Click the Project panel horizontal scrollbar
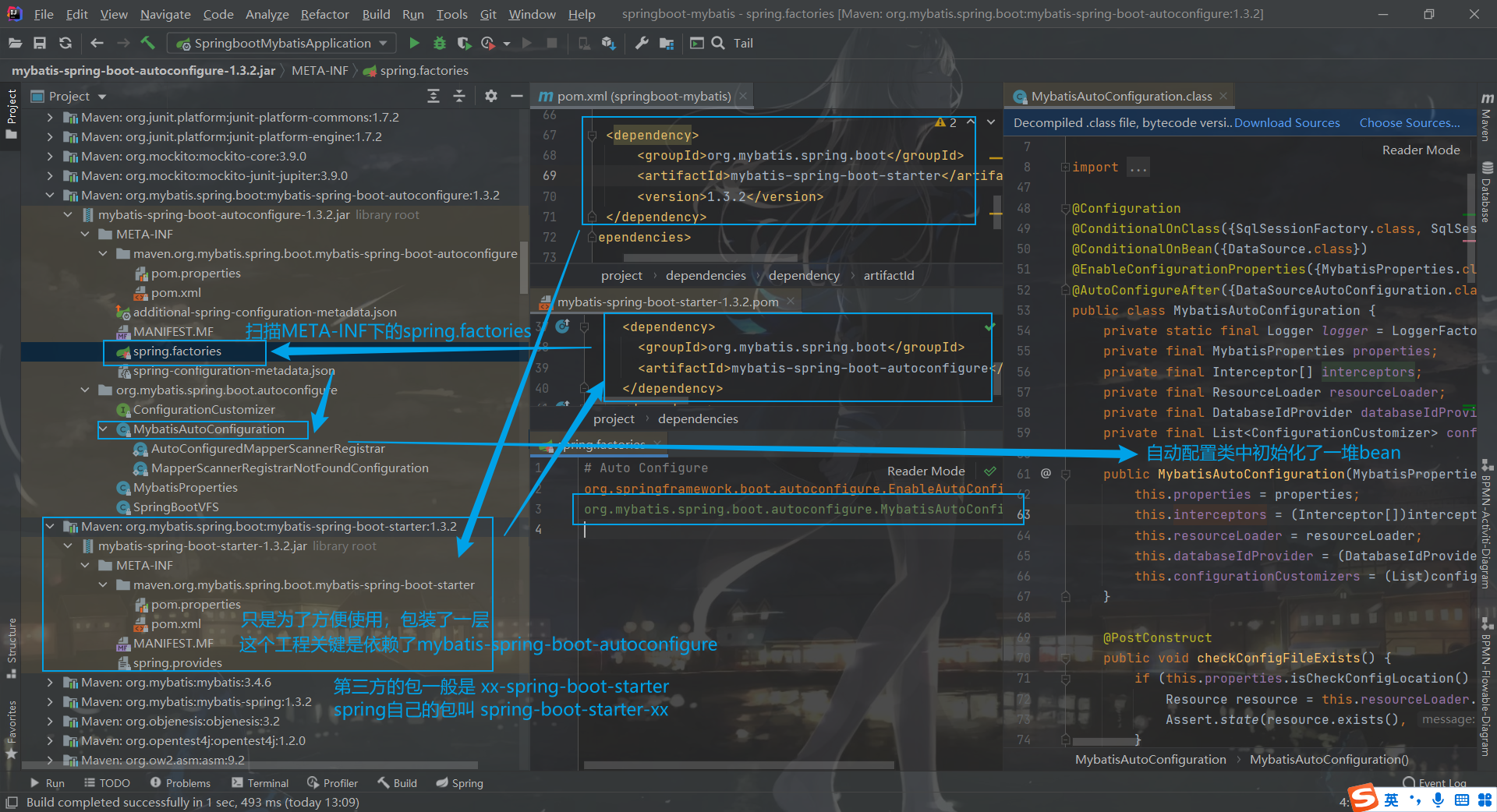Screen dimensions: 1497x812 click(249, 765)
